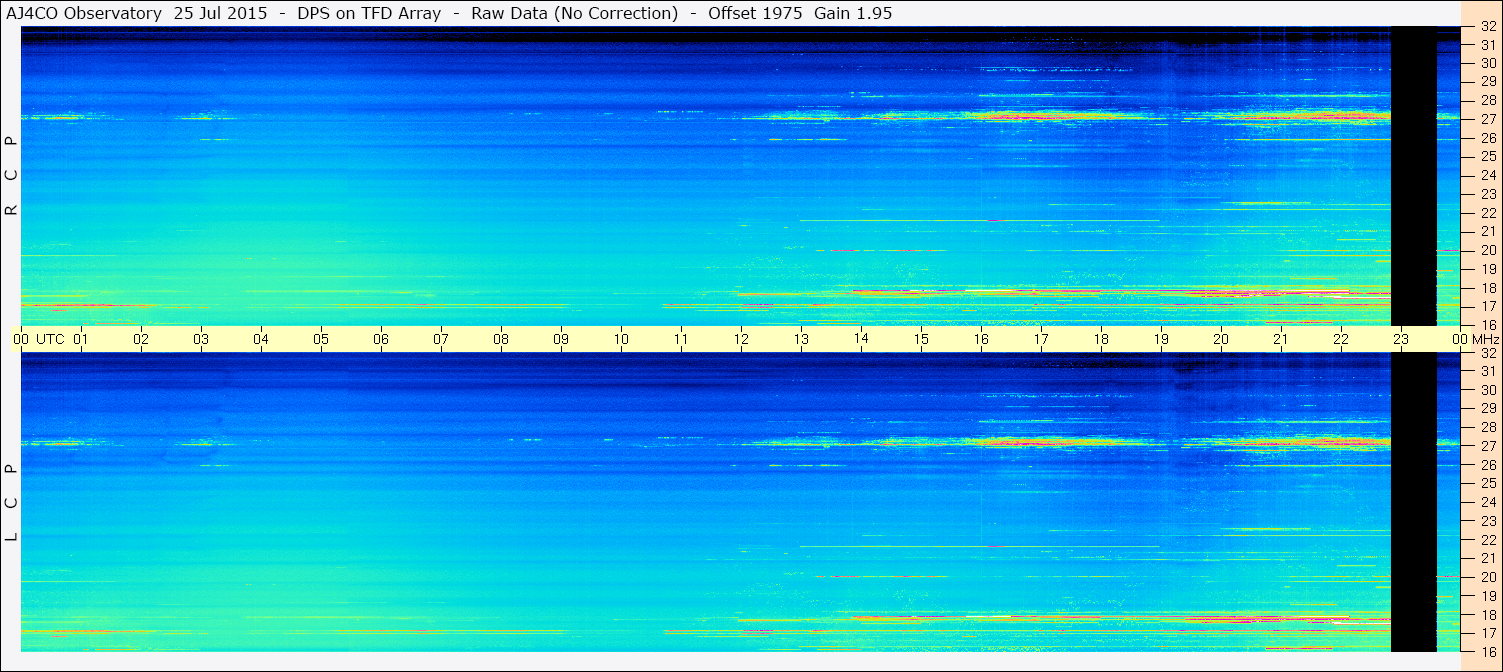Click the vertical 'L C P' panel label
The image size is (1503, 672).
pos(12,503)
